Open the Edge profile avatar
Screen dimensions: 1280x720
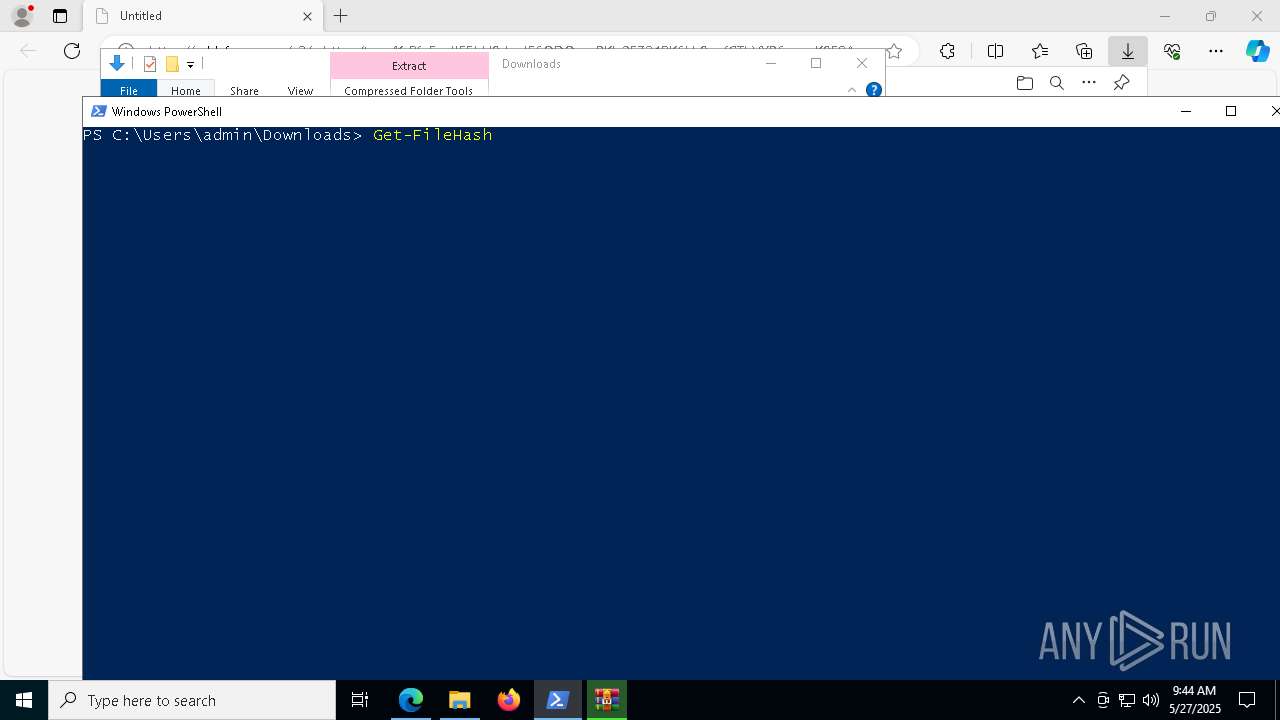[22, 16]
